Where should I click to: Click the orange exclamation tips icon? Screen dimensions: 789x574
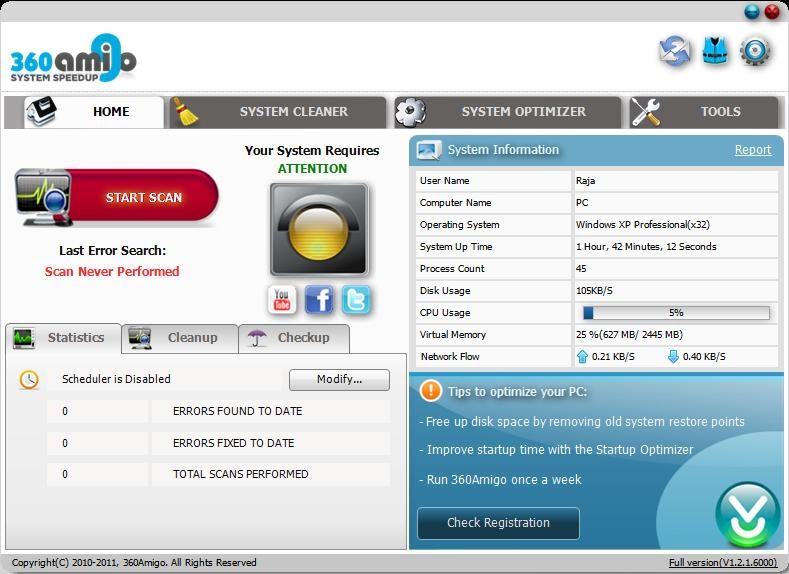(x=431, y=390)
